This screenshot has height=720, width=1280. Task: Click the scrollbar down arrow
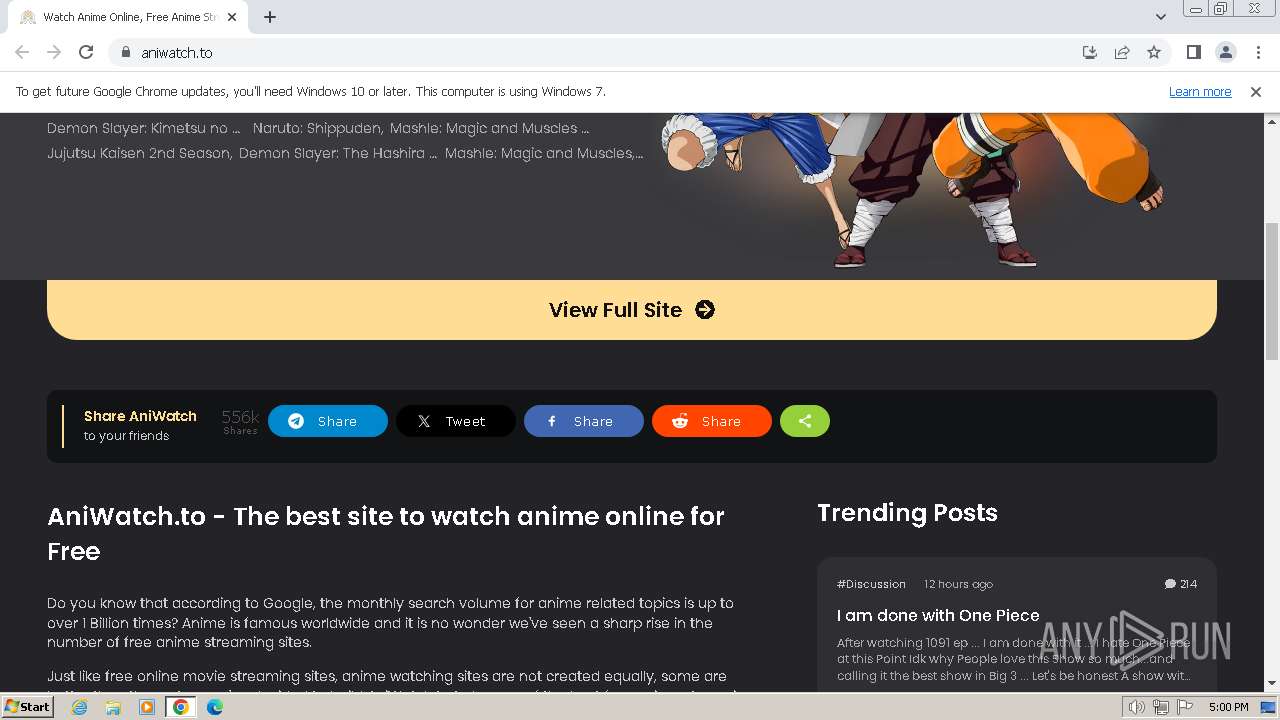coord(1272,684)
